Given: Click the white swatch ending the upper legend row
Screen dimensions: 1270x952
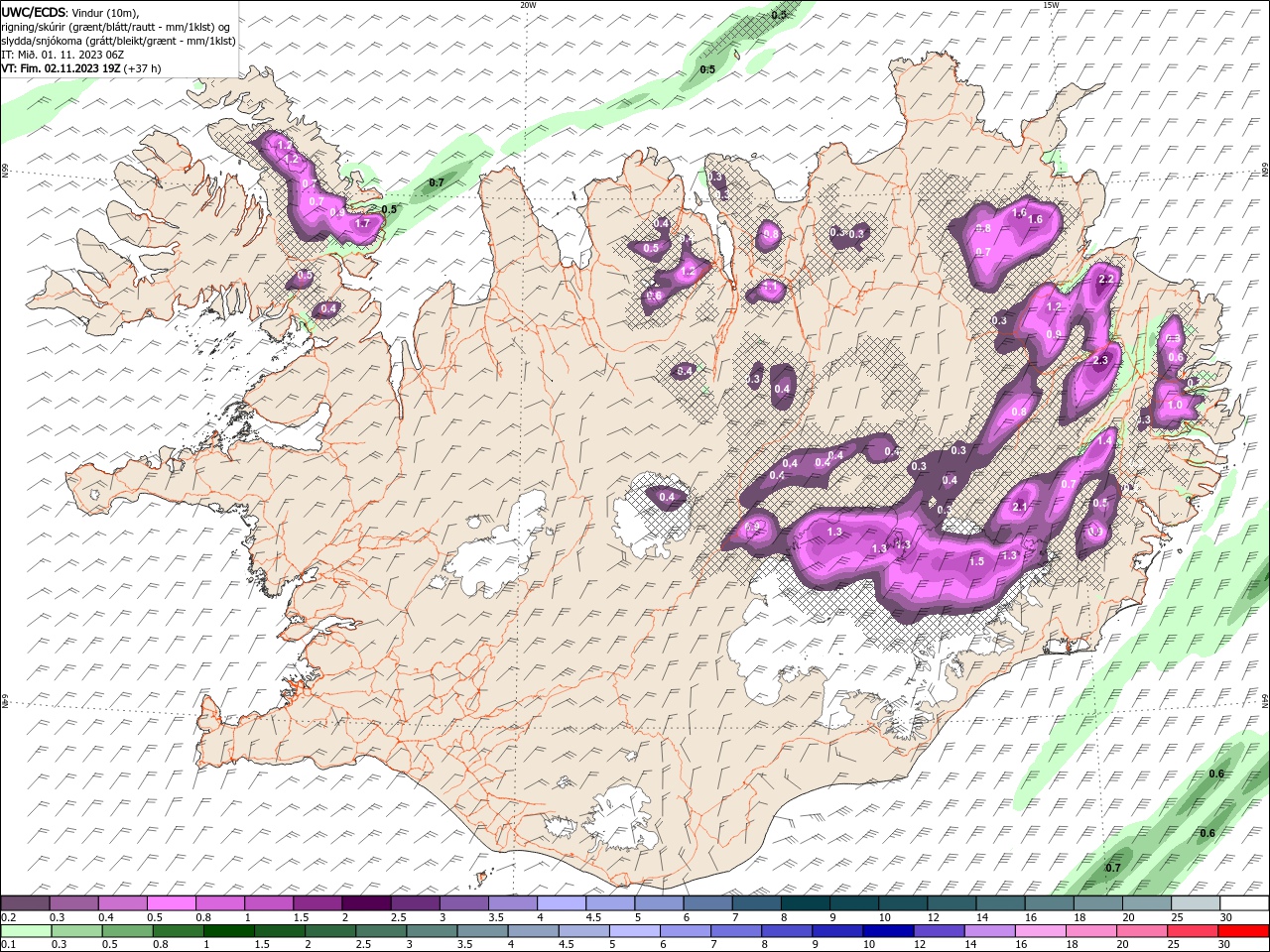Looking at the screenshot, I should [x=1243, y=903].
